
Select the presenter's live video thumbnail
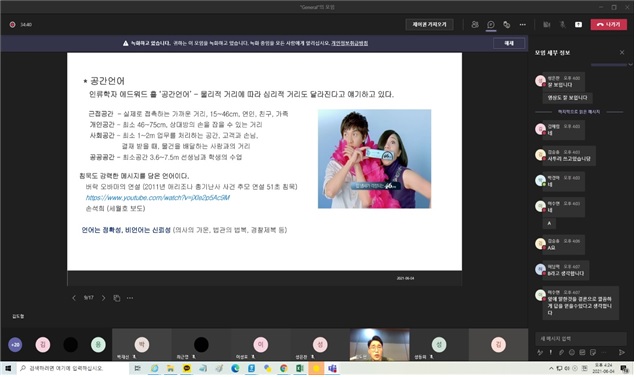coord(380,345)
